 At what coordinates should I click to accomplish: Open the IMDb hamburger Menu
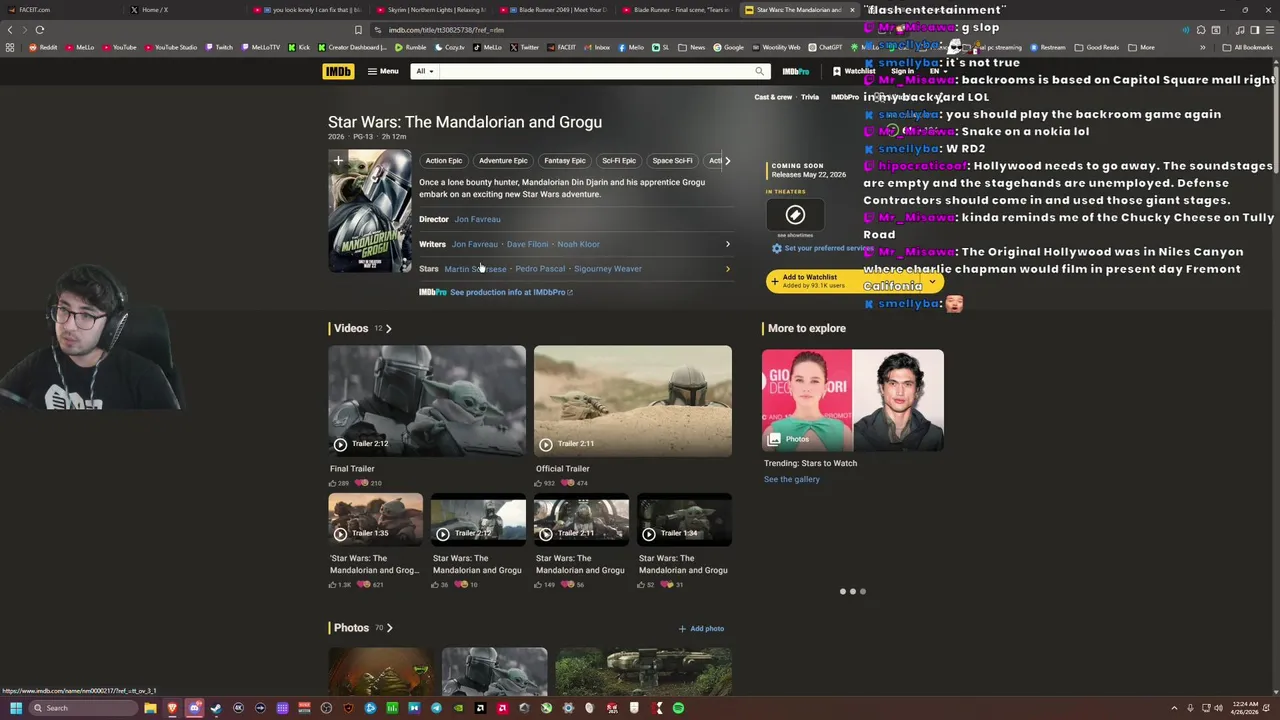(x=383, y=71)
